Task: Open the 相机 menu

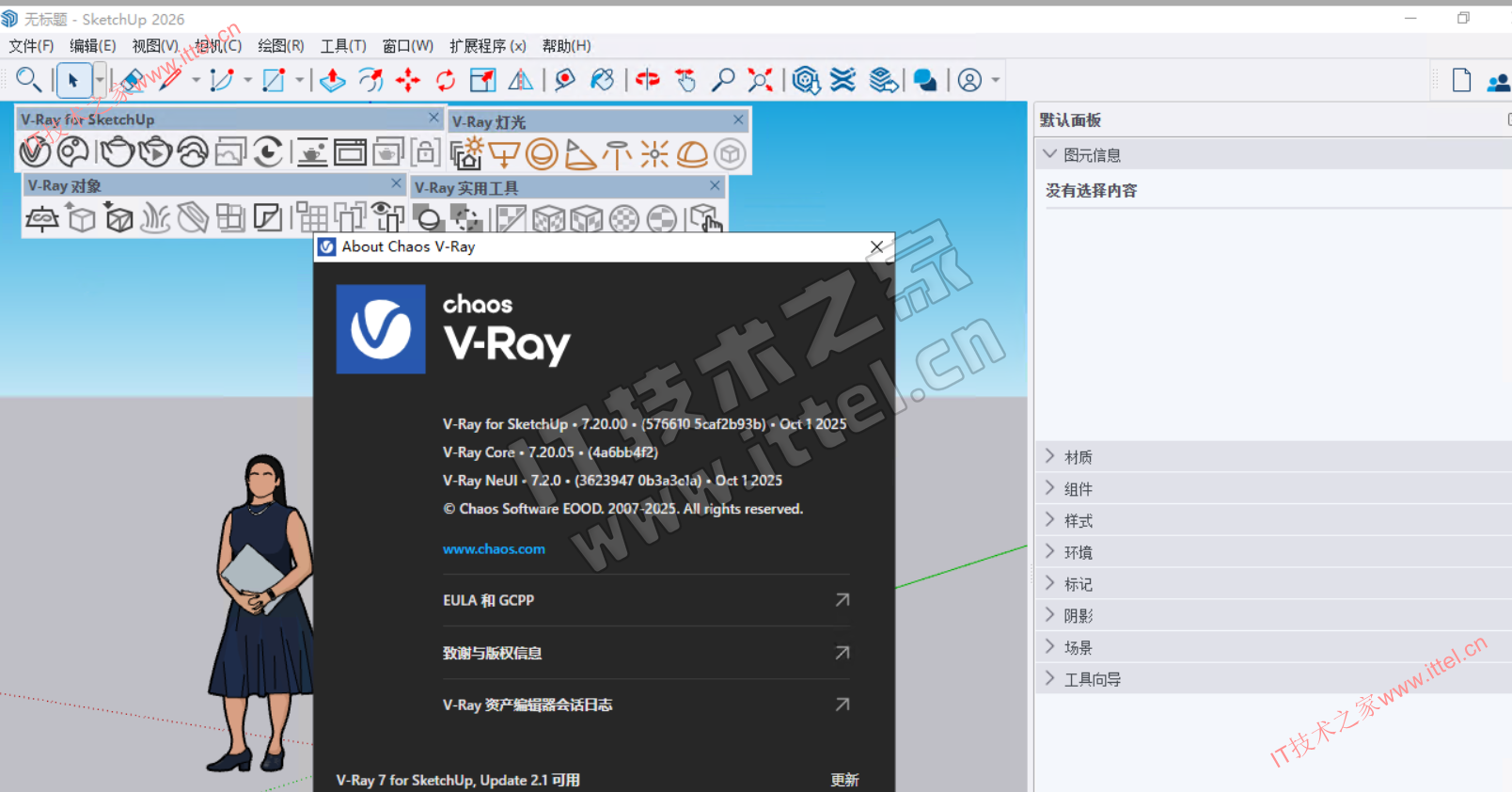Action: (218, 46)
